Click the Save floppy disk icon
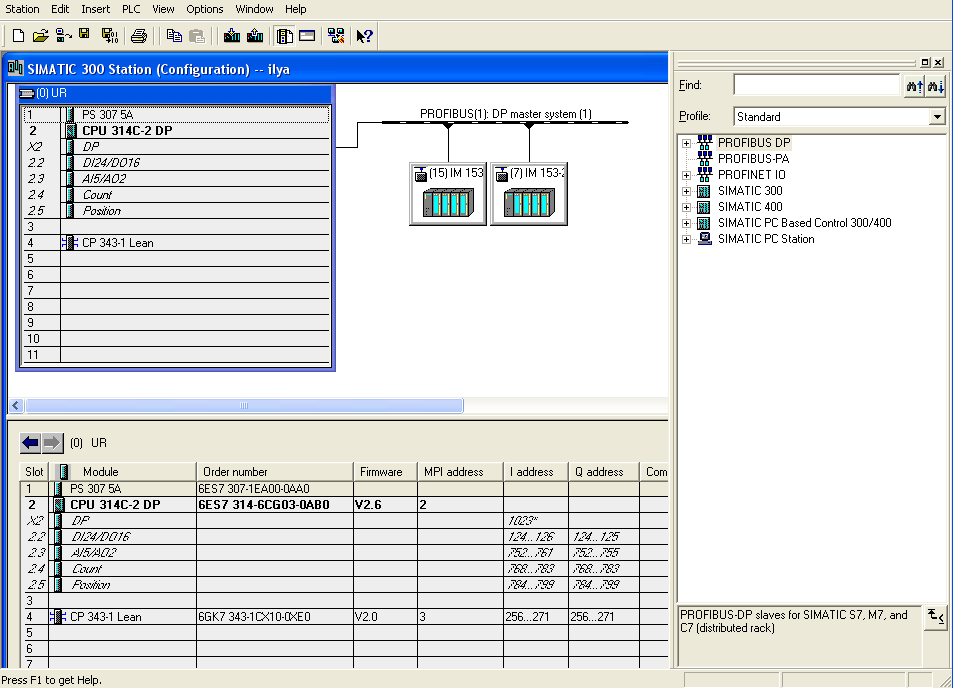Screen dimensions: 953x688 tap(84, 35)
